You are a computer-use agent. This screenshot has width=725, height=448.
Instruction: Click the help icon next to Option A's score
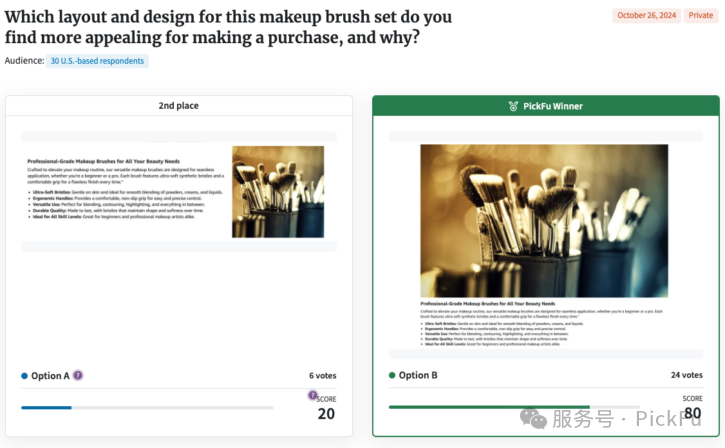pos(312,395)
